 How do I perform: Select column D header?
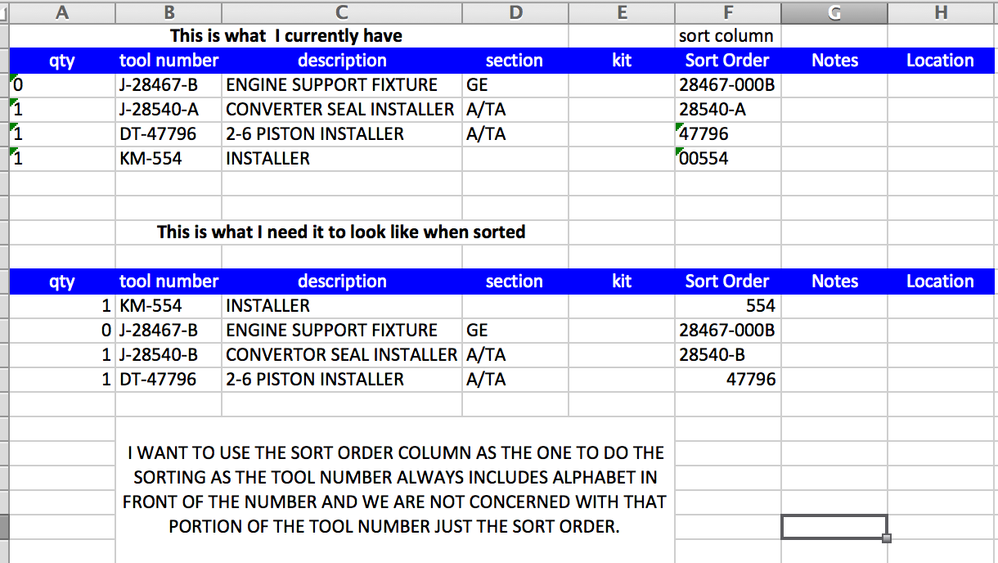(x=515, y=12)
